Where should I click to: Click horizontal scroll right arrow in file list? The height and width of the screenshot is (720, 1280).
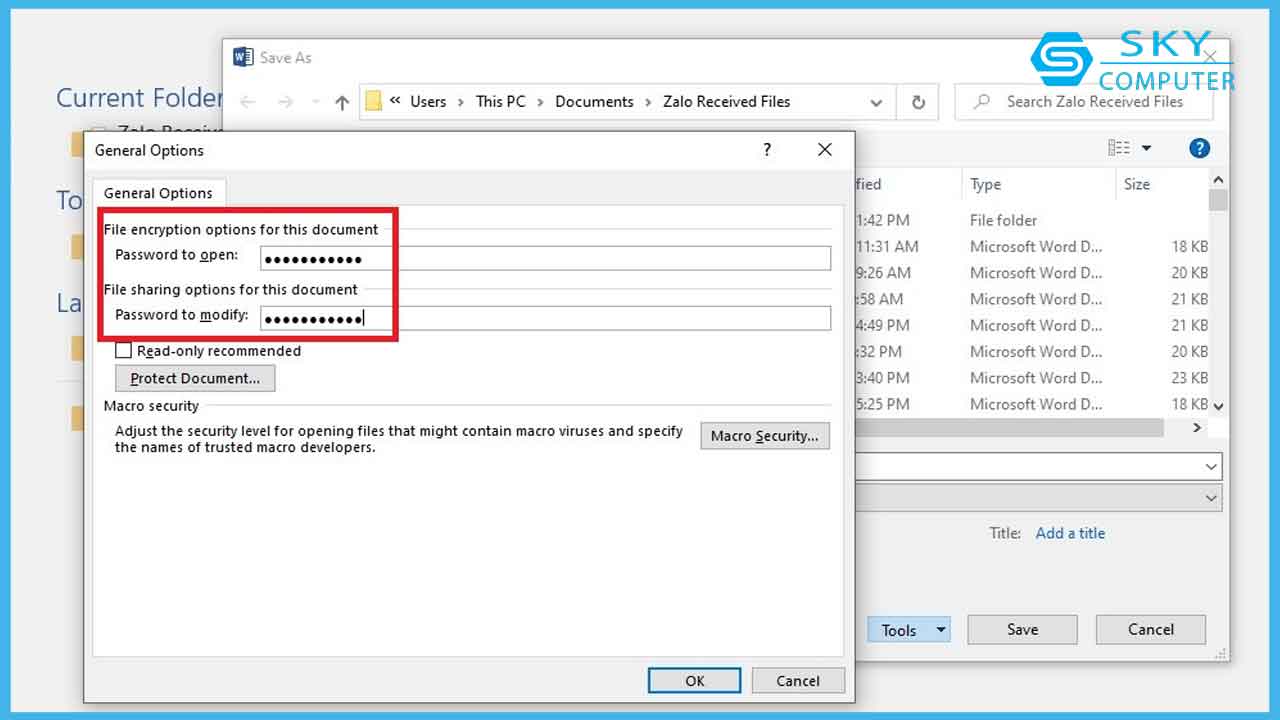pos(1197,427)
